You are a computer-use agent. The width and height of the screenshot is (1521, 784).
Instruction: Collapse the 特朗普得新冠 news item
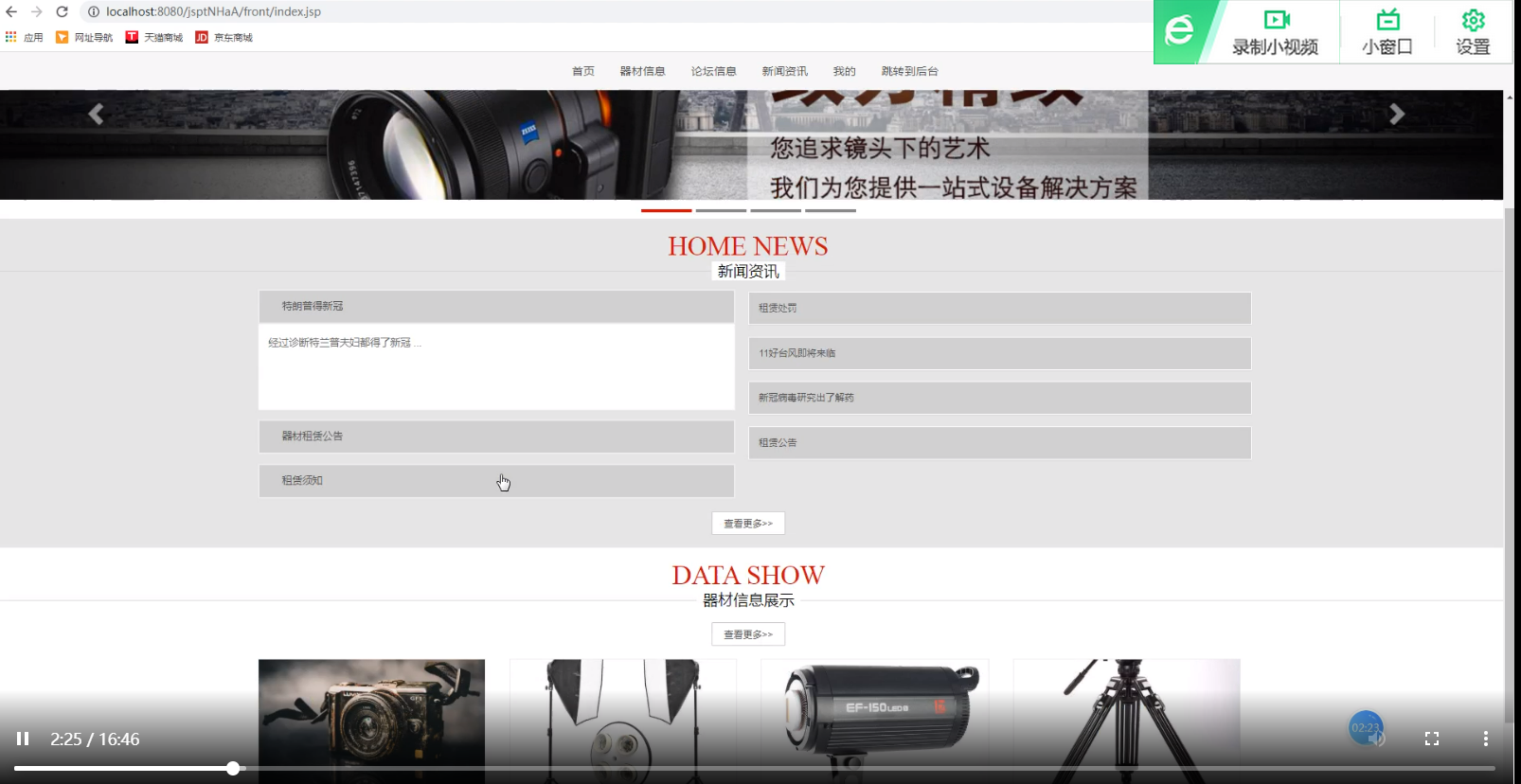click(x=496, y=306)
